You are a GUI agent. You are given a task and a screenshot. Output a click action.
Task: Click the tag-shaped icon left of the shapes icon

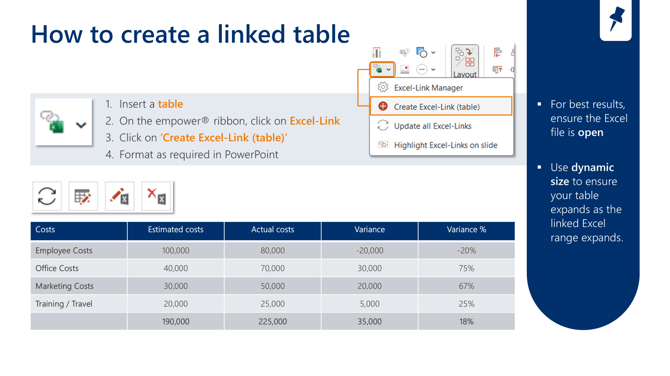click(404, 53)
